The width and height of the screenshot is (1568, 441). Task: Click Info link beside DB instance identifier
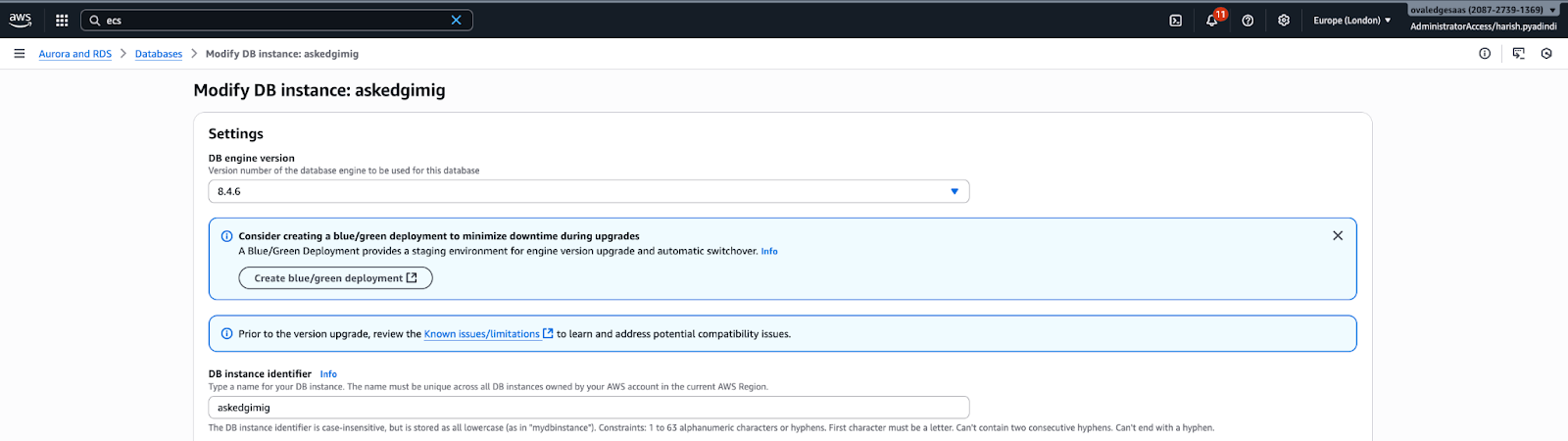pyautogui.click(x=328, y=374)
